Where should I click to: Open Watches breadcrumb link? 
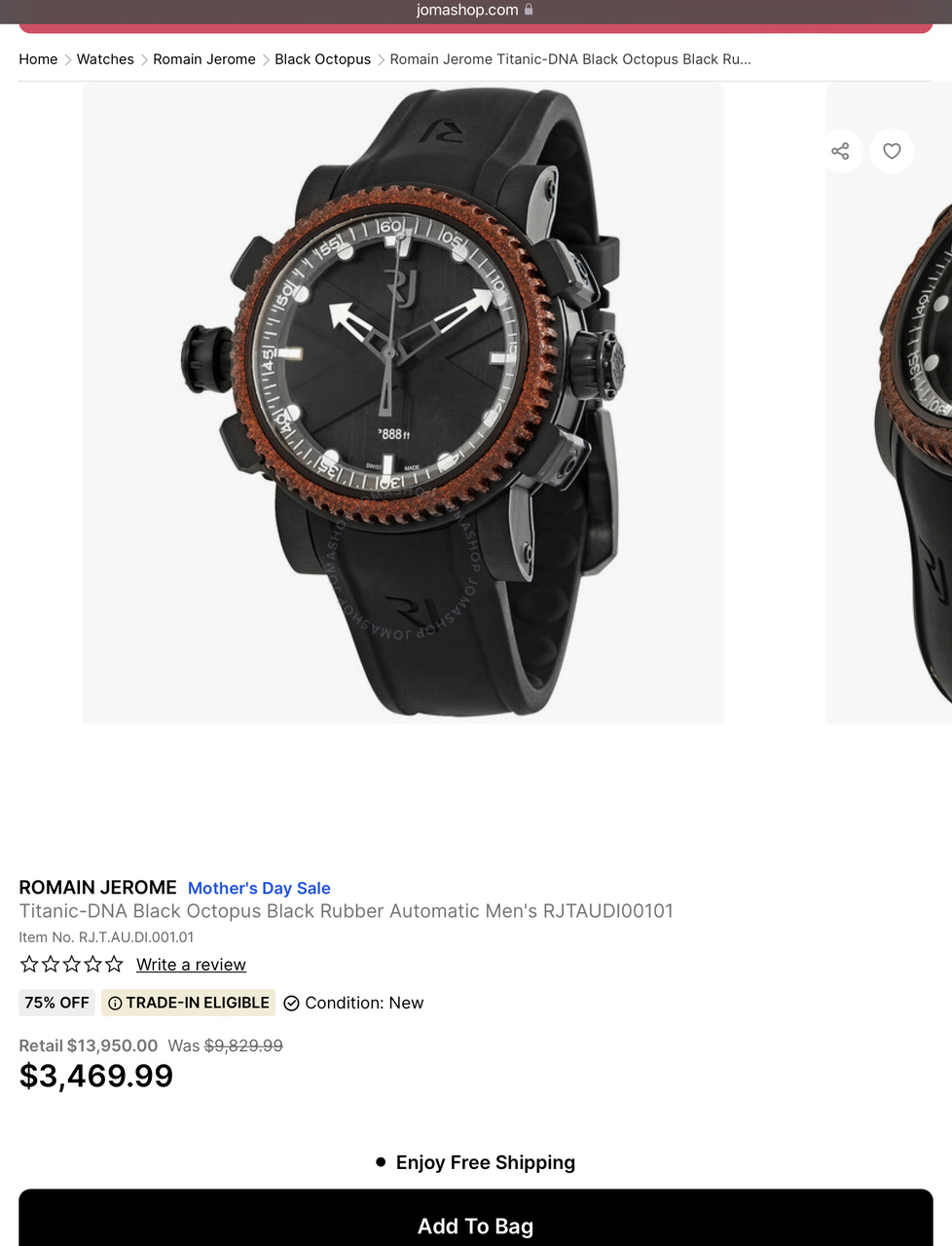tap(105, 59)
